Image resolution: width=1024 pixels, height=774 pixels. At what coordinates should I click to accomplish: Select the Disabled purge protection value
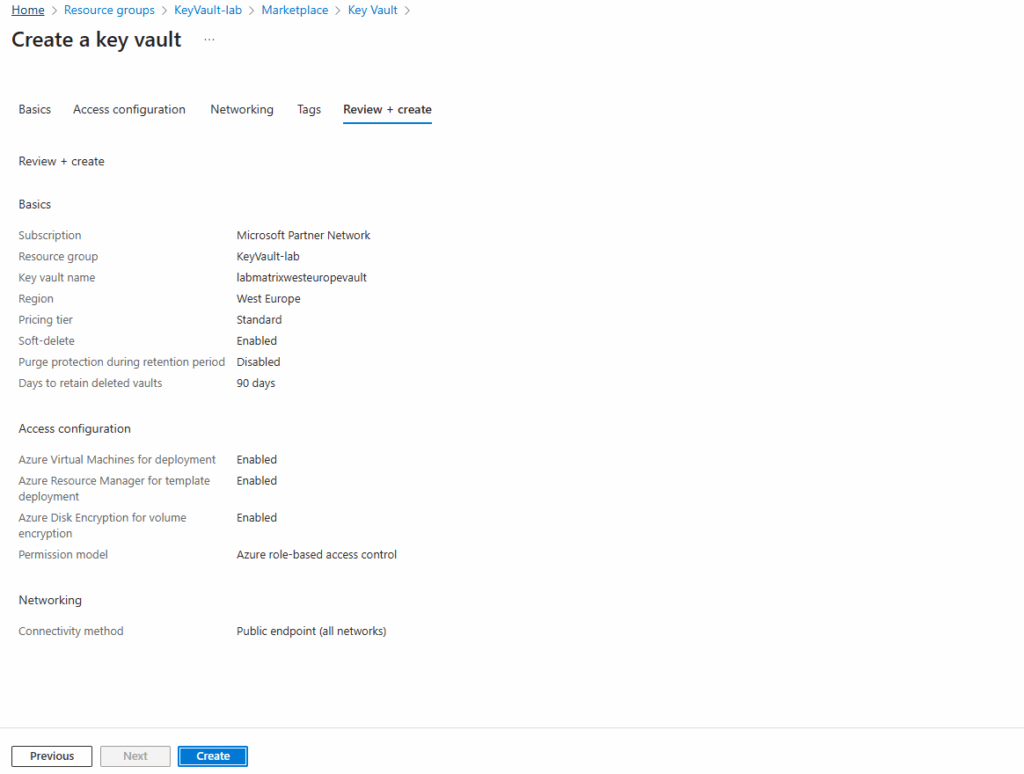[x=258, y=362]
